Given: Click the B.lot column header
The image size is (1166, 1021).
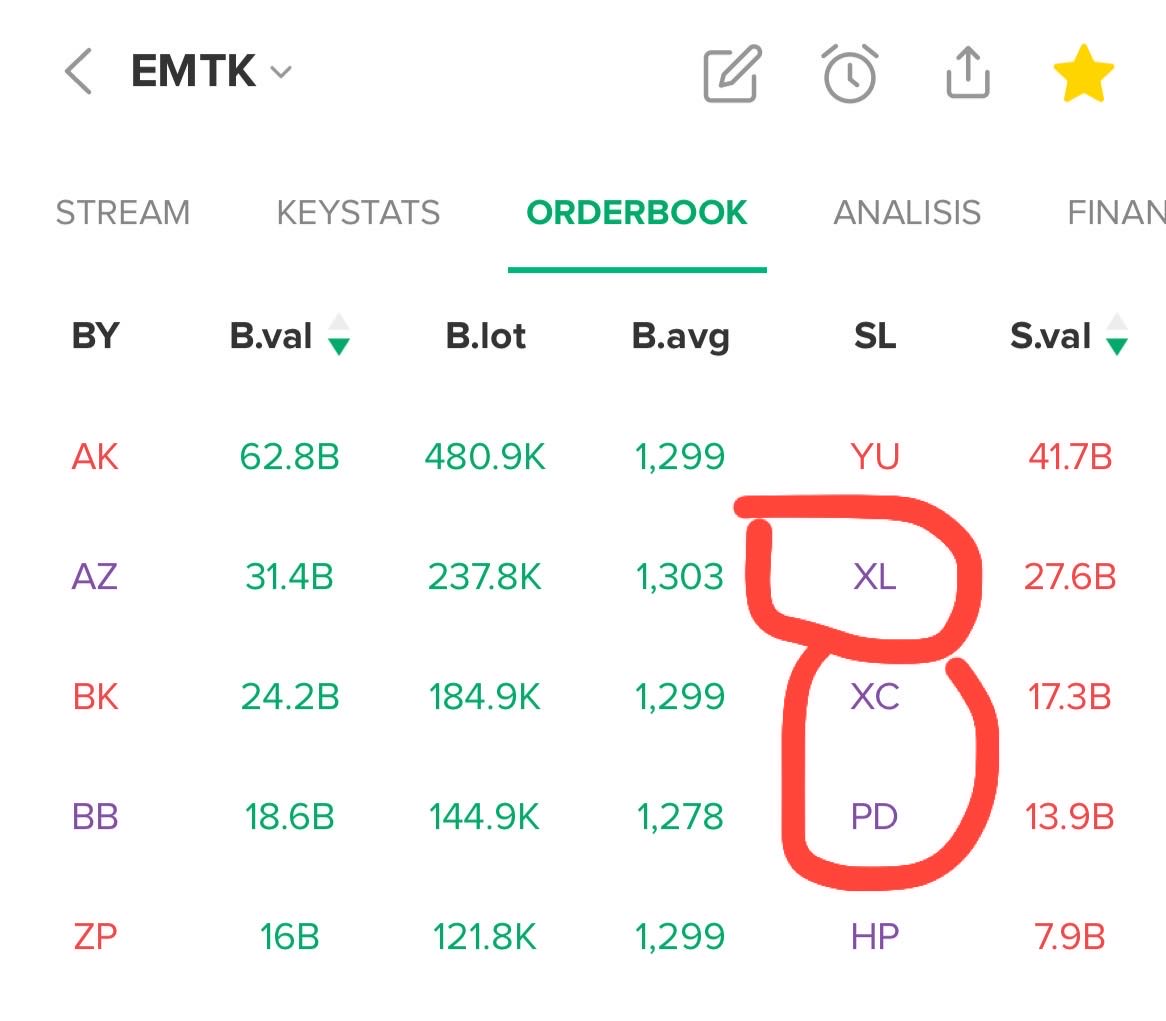Looking at the screenshot, I should (486, 336).
